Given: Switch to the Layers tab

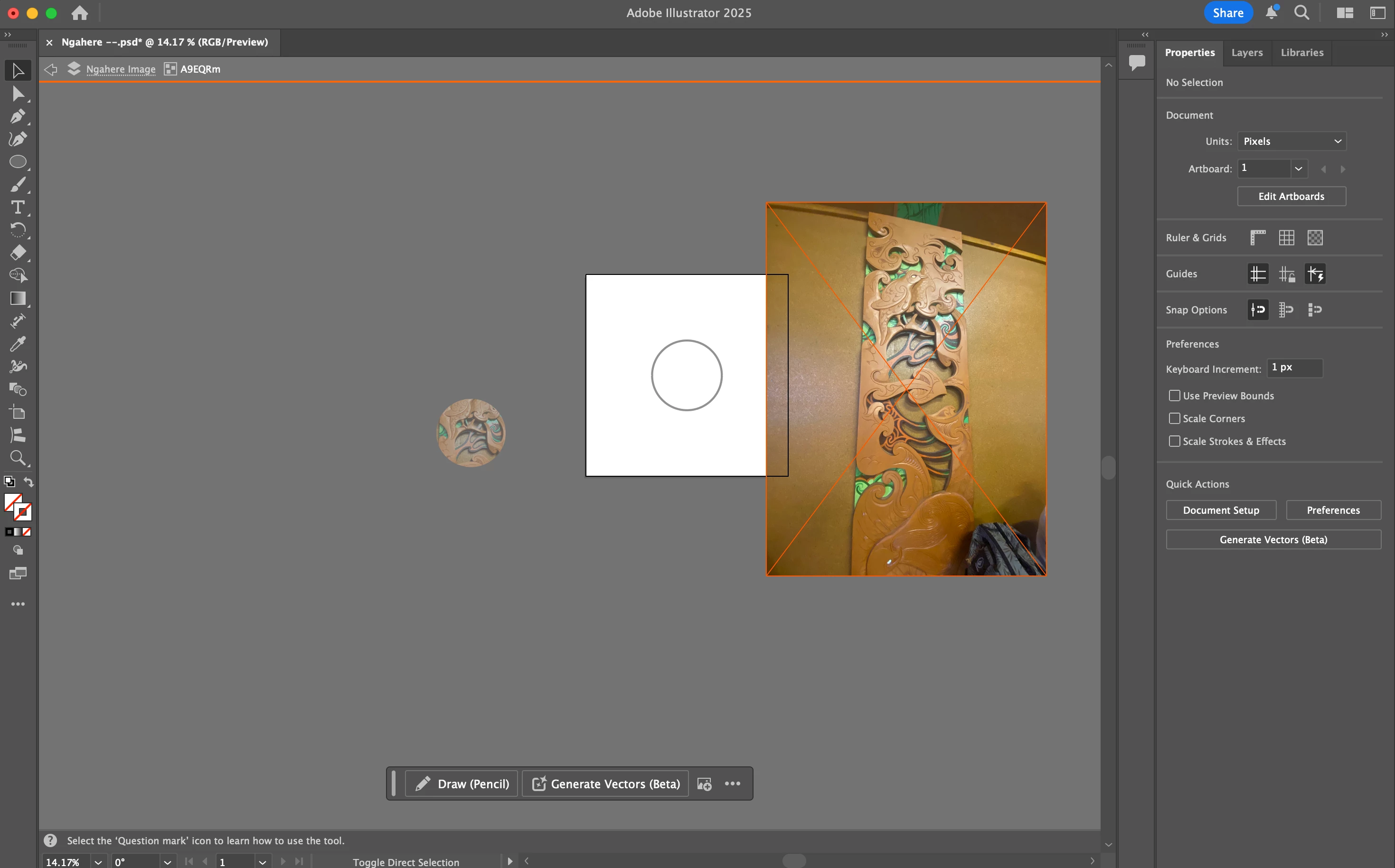Looking at the screenshot, I should point(1246,53).
